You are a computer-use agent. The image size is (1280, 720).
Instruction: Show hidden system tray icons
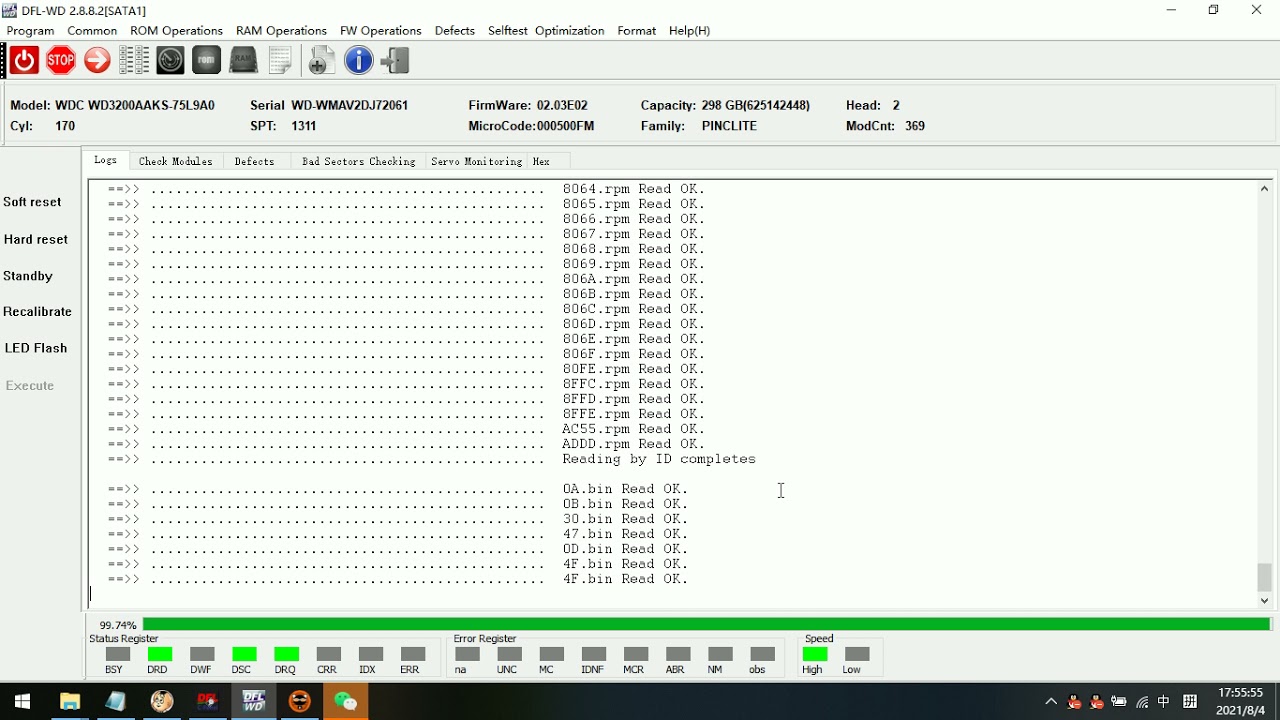click(x=1051, y=702)
